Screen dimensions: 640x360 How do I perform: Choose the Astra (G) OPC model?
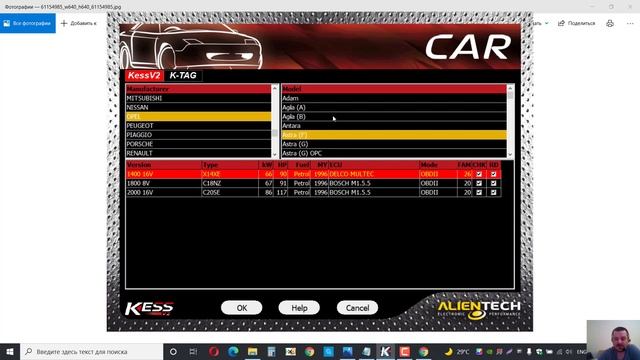coord(394,153)
